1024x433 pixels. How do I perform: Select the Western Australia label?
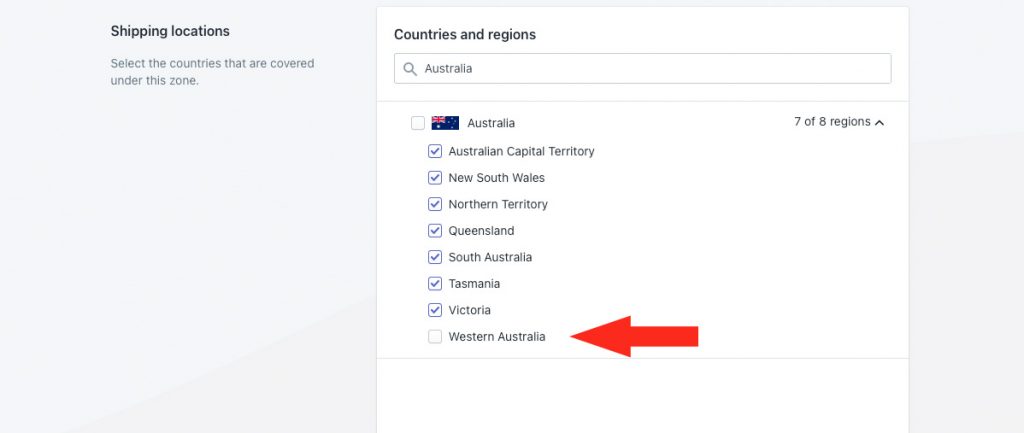[x=497, y=337]
